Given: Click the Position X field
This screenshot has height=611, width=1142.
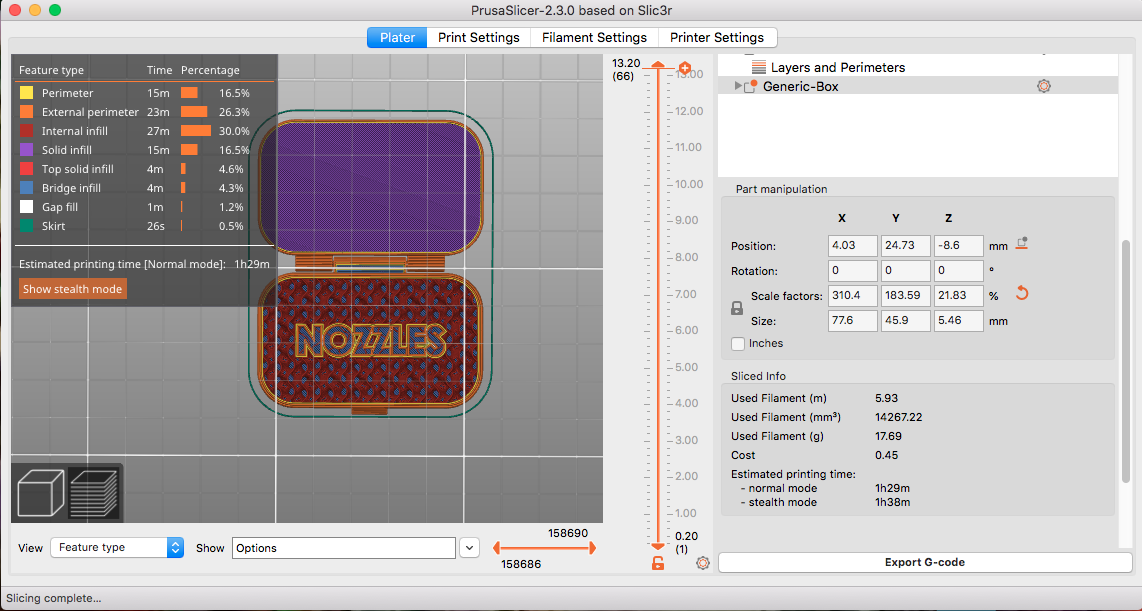Looking at the screenshot, I should [x=852, y=245].
